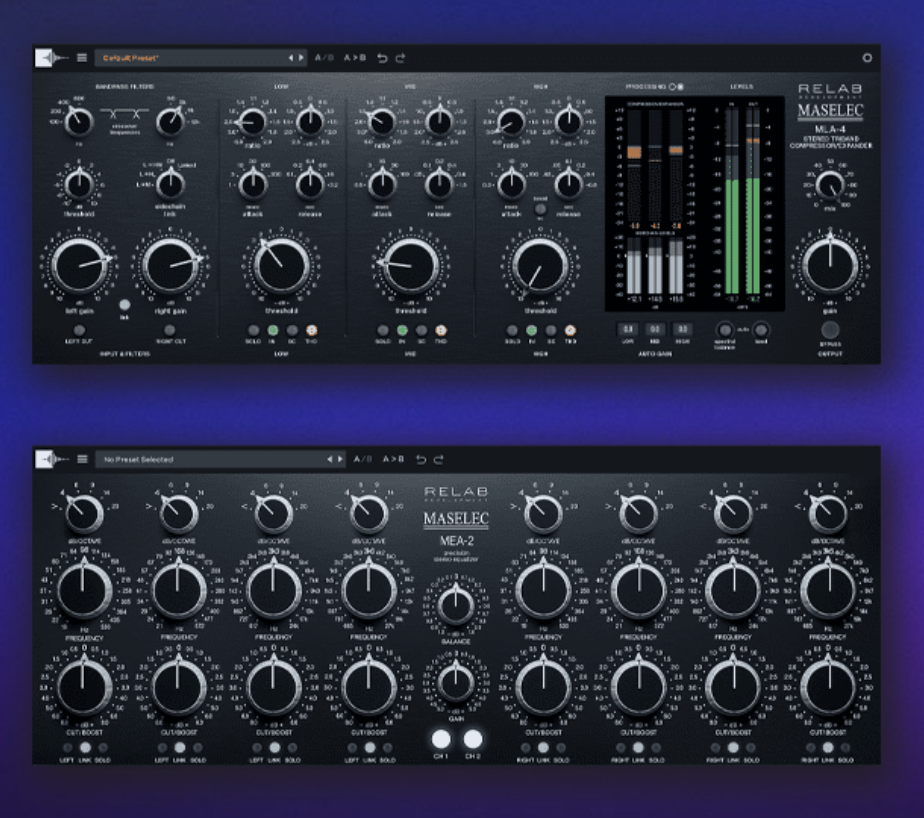924x818 pixels.
Task: Click the MLA-4 mix knob
Action: pyautogui.click(x=830, y=186)
